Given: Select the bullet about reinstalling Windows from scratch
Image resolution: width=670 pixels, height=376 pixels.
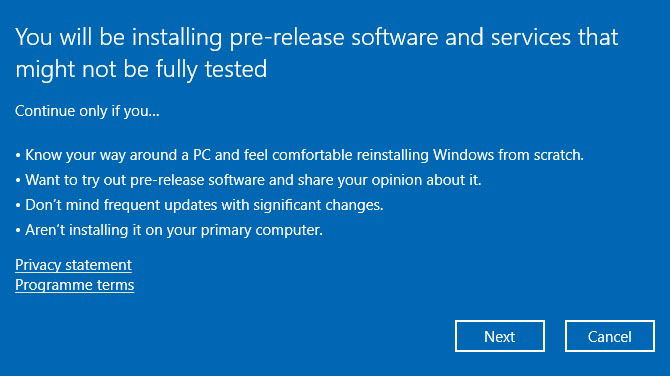Looking at the screenshot, I should tap(300, 155).
